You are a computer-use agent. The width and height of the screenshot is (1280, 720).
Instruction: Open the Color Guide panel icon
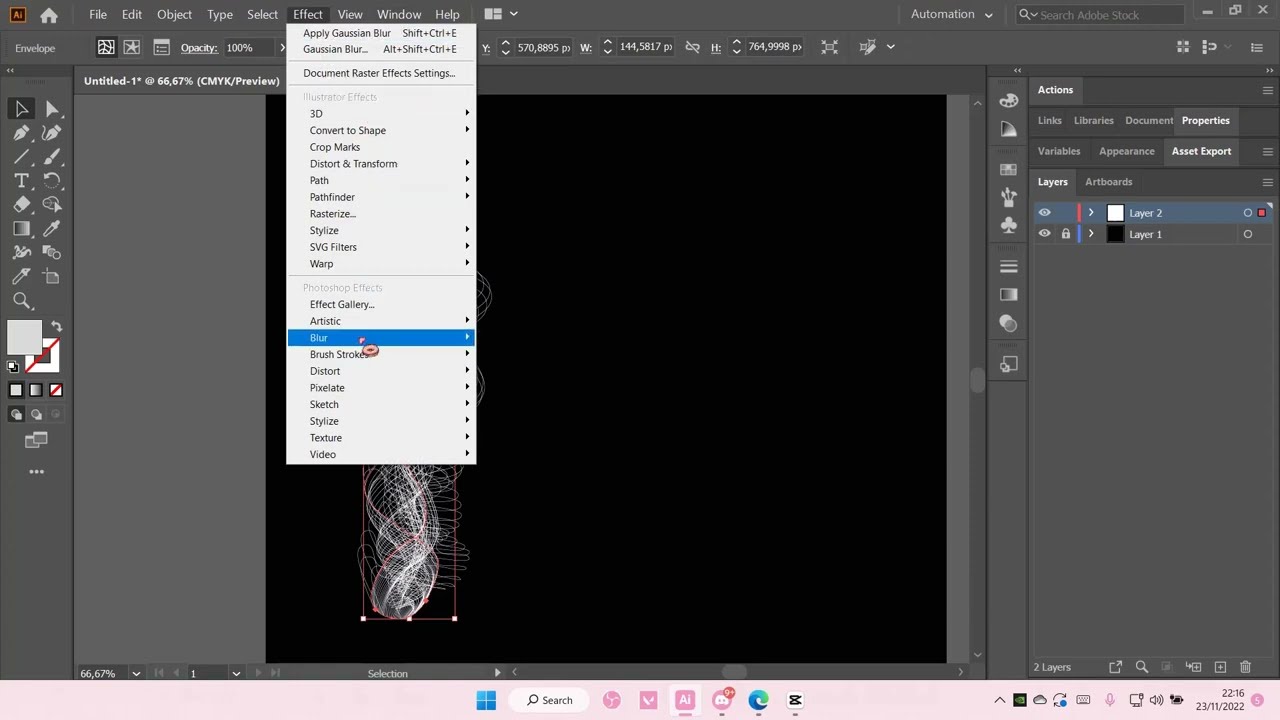(1008, 129)
